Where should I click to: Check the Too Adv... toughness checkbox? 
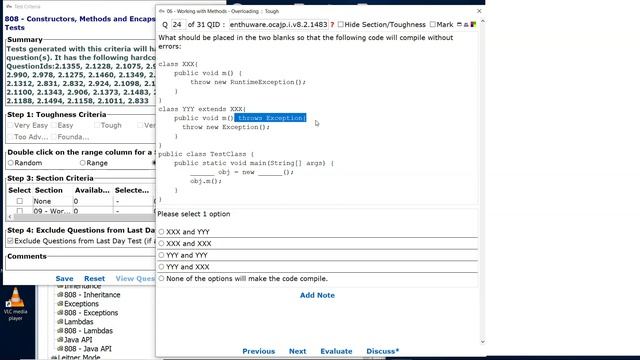(10, 137)
